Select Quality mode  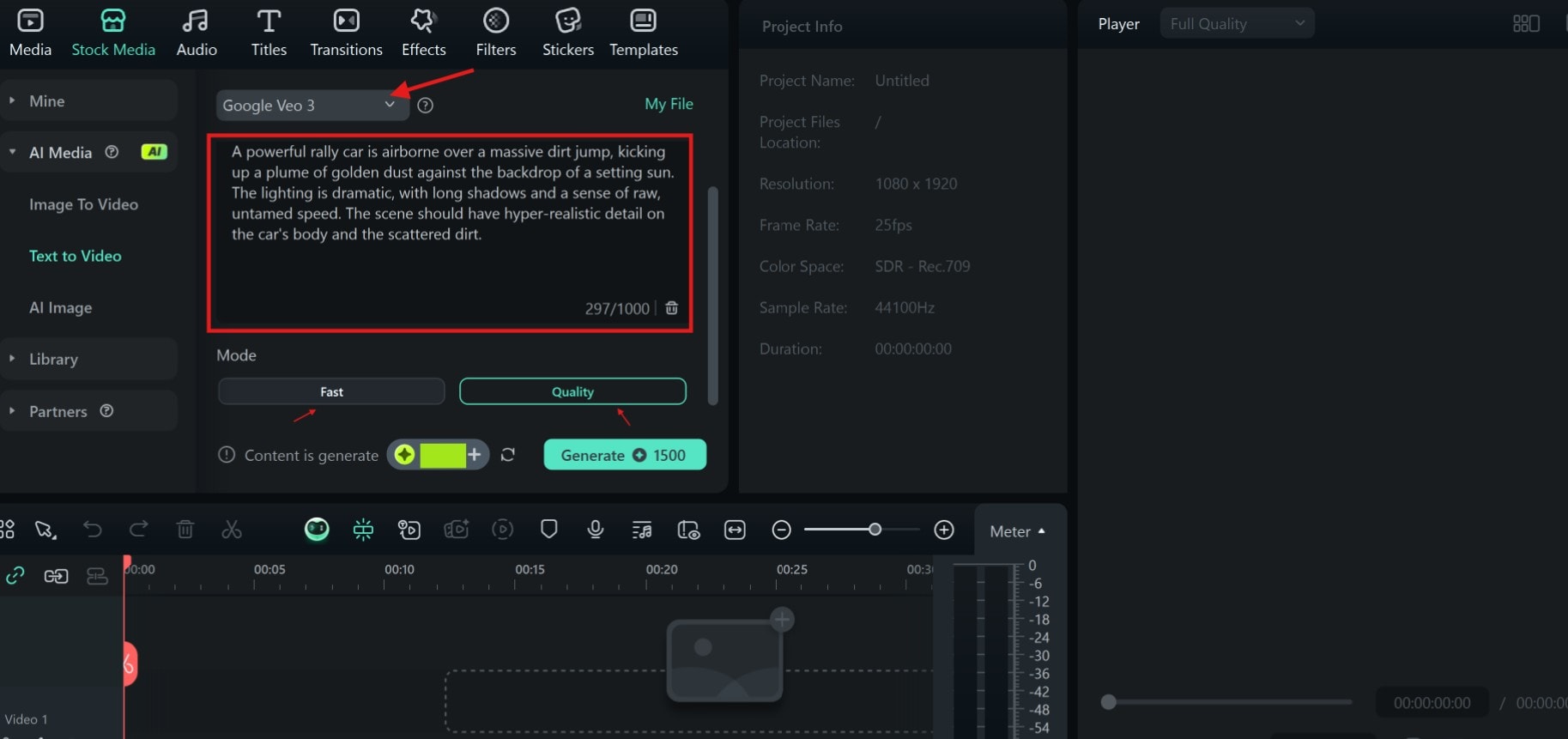(x=572, y=391)
